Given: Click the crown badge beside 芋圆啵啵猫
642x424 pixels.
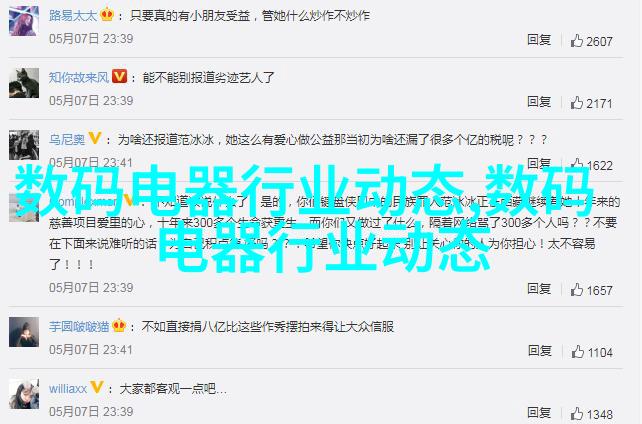Looking at the screenshot, I should click(119, 325).
